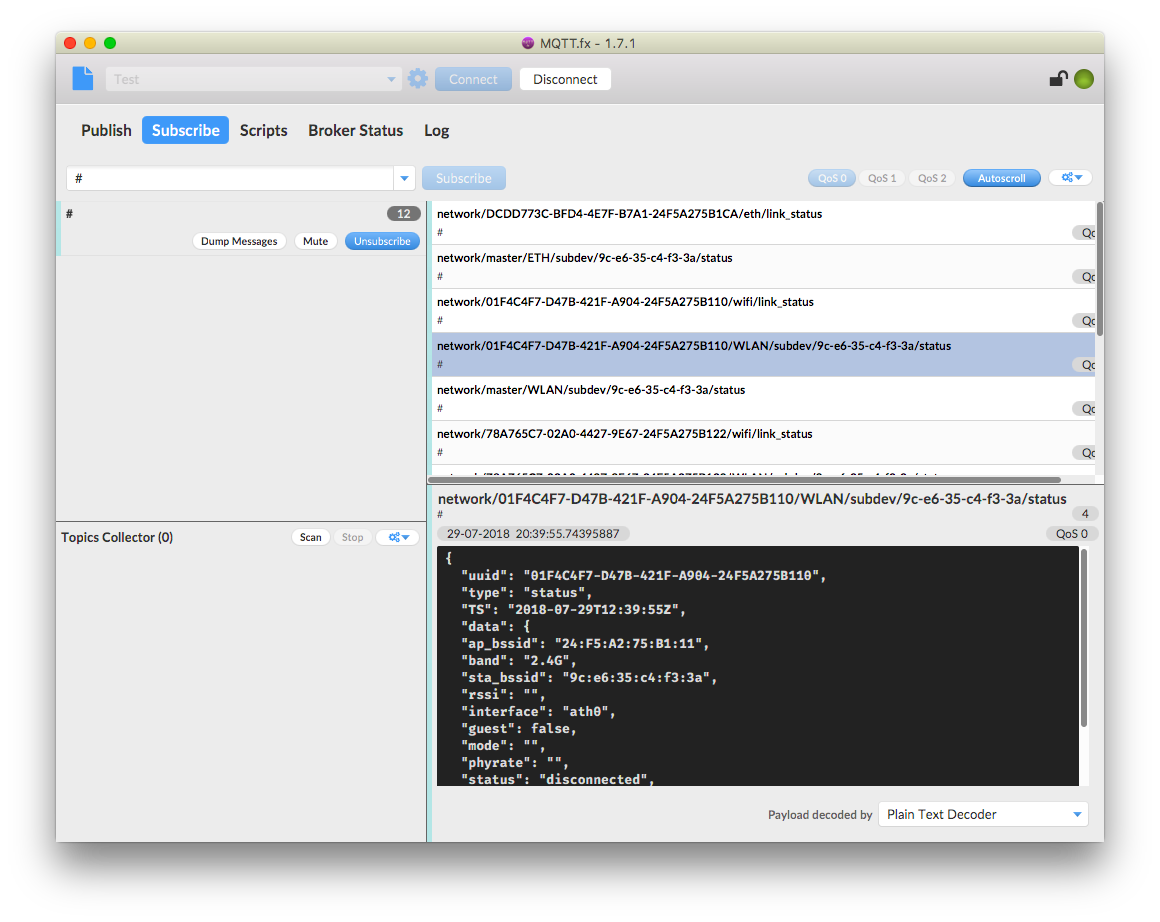
Task: Click the unlocked padlock icon
Action: coord(1059,78)
